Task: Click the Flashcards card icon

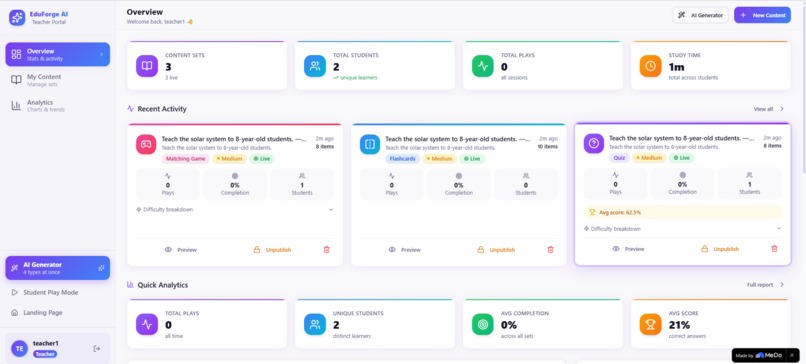Action: (x=370, y=144)
